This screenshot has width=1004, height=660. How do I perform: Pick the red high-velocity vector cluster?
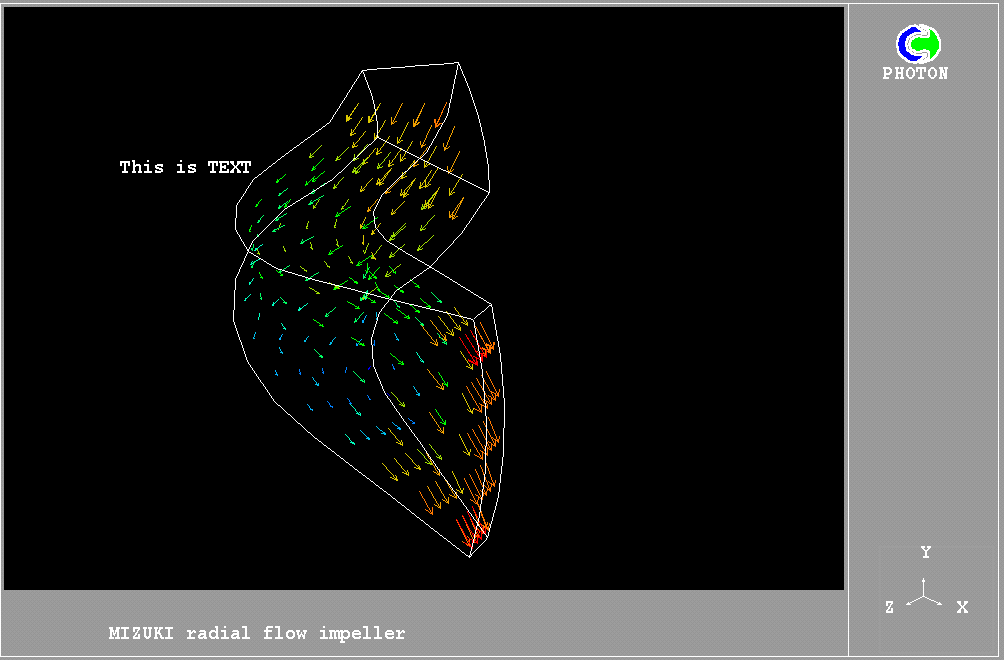pos(480,351)
